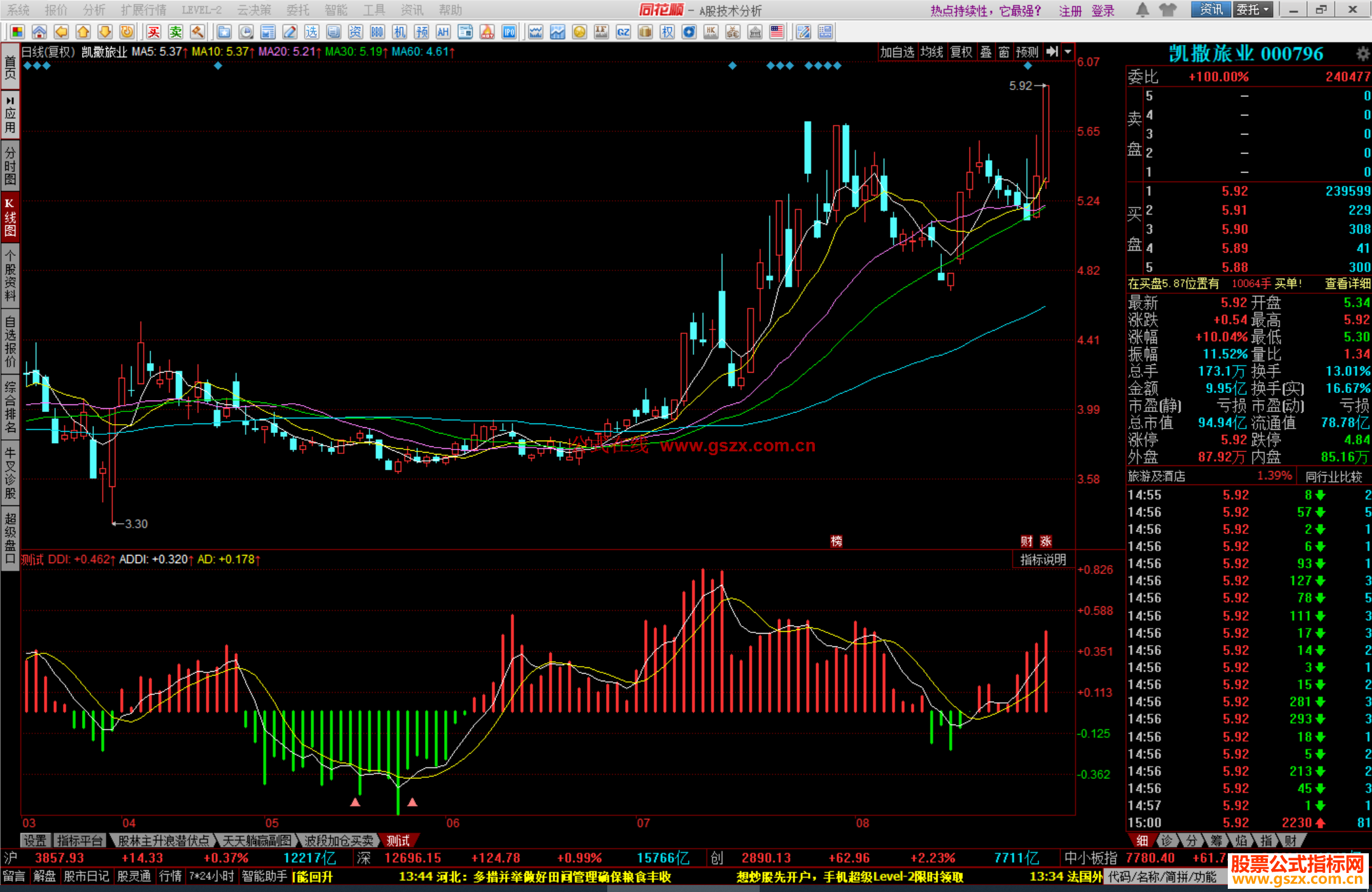Open quote panel gear settings
The image size is (1372, 892).
pos(1362,54)
